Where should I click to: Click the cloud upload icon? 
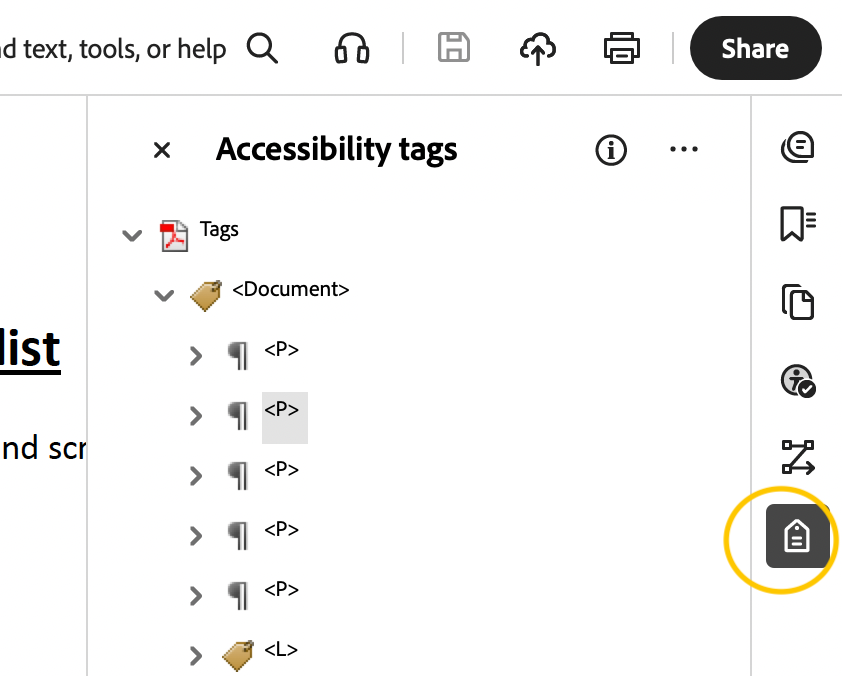[537, 48]
